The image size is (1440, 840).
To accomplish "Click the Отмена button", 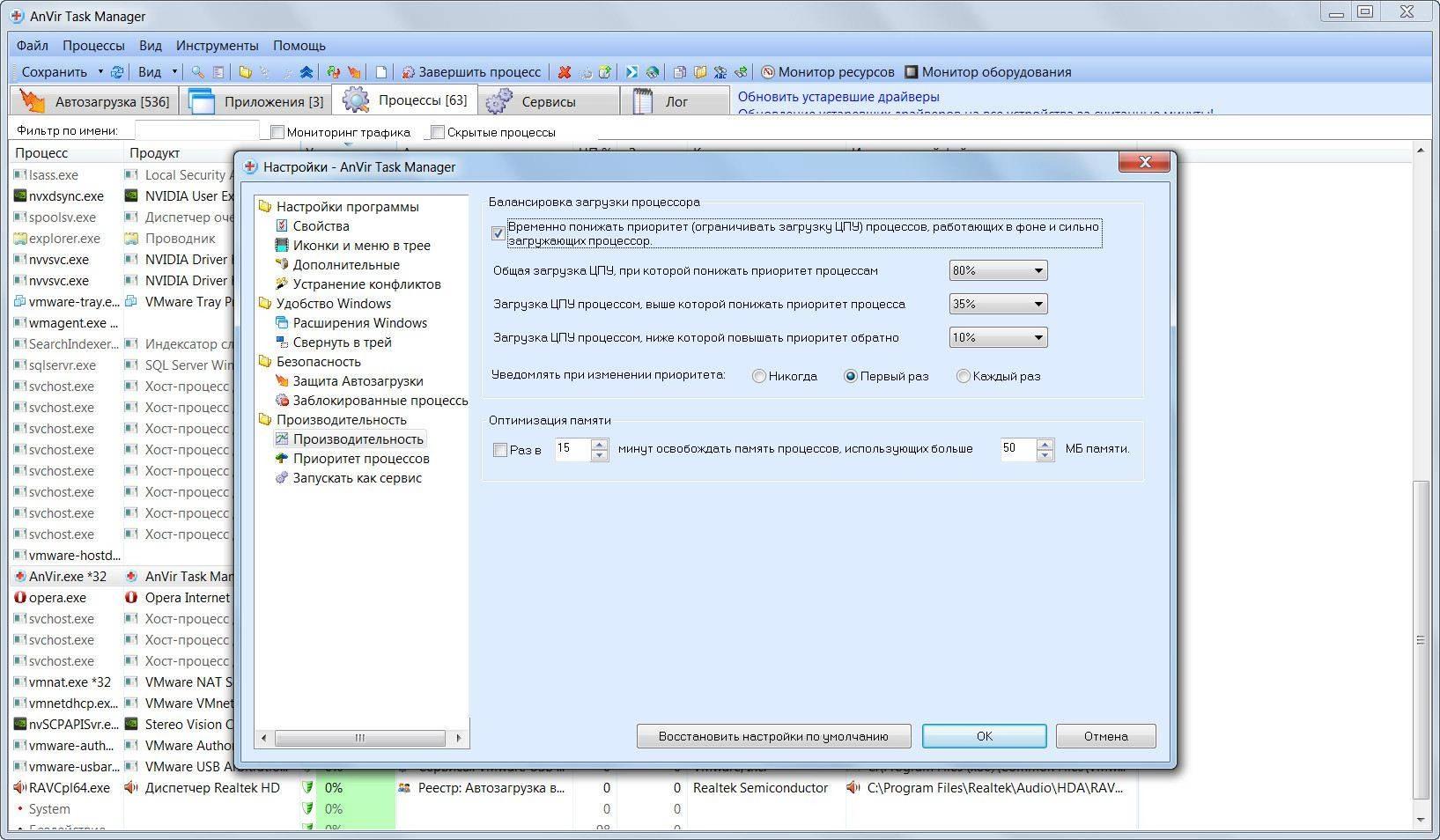I will click(1106, 736).
